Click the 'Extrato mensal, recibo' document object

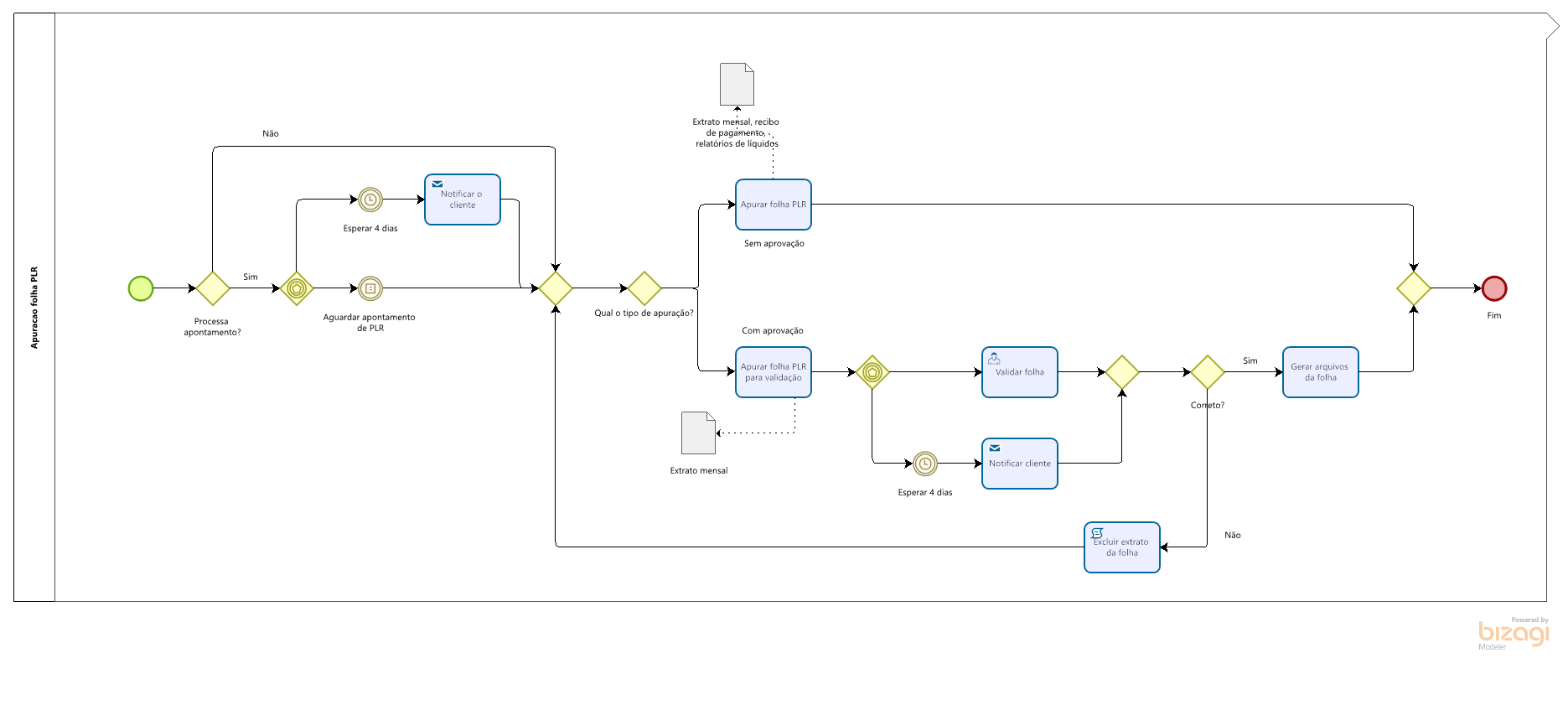[737, 84]
